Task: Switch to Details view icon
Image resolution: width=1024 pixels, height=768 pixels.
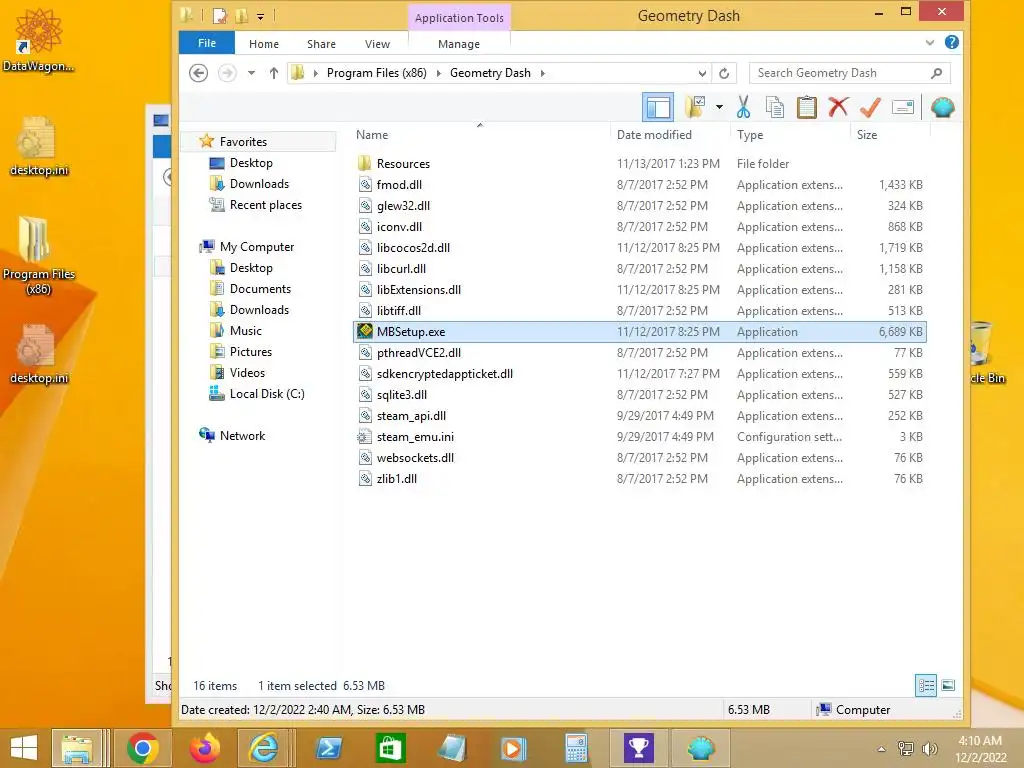Action: coord(926,685)
